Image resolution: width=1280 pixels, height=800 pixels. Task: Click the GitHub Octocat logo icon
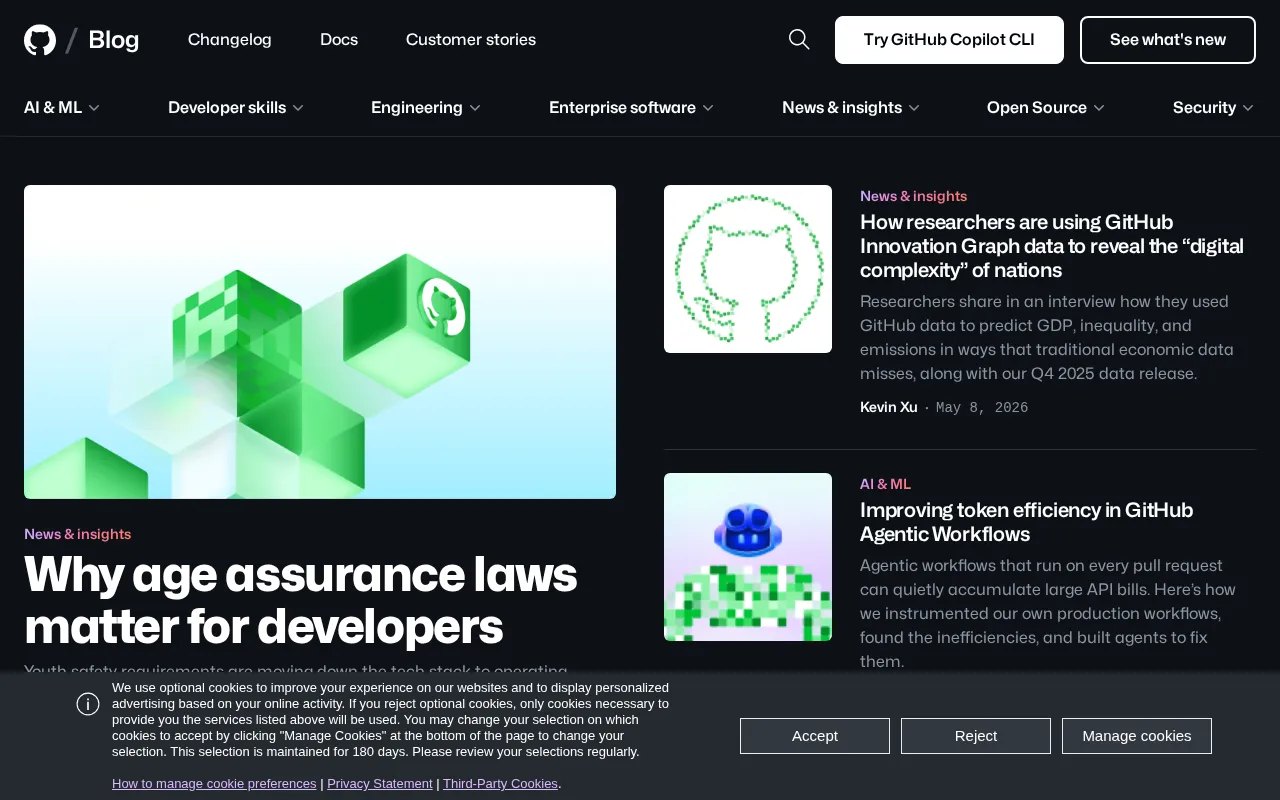[40, 40]
